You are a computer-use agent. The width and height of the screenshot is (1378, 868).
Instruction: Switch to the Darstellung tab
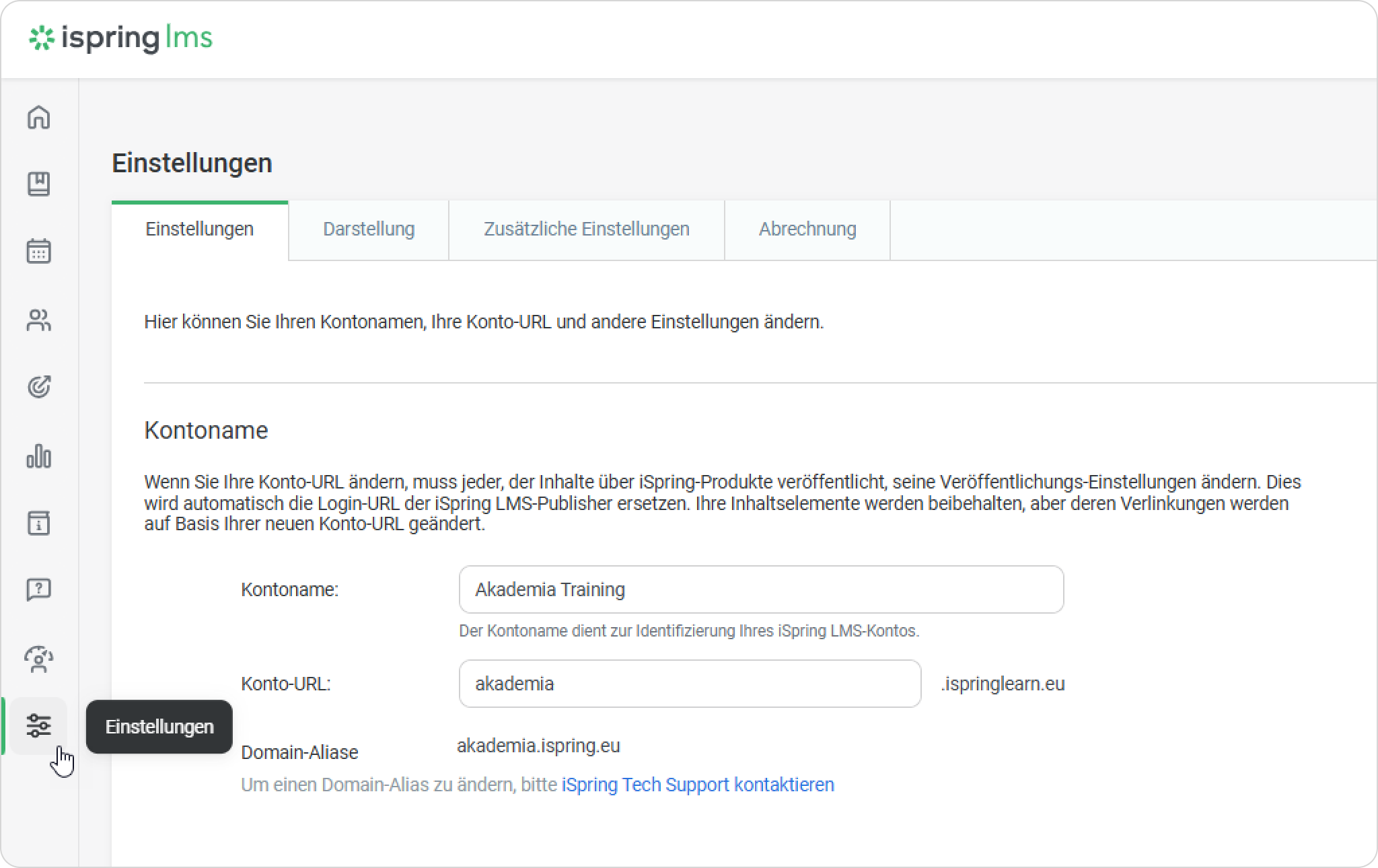(368, 229)
